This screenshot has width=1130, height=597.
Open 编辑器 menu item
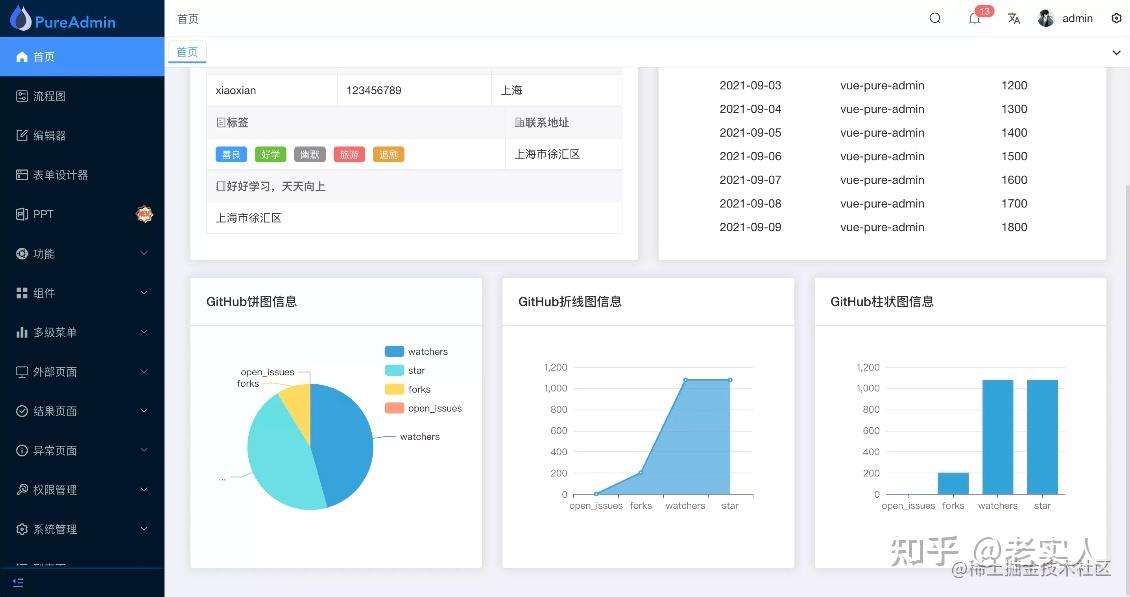(82, 136)
